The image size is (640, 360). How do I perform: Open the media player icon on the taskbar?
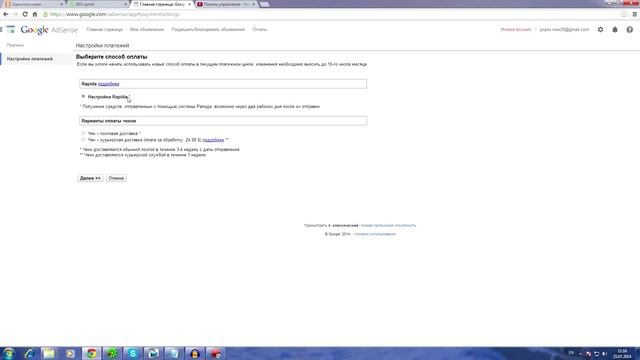(70, 353)
